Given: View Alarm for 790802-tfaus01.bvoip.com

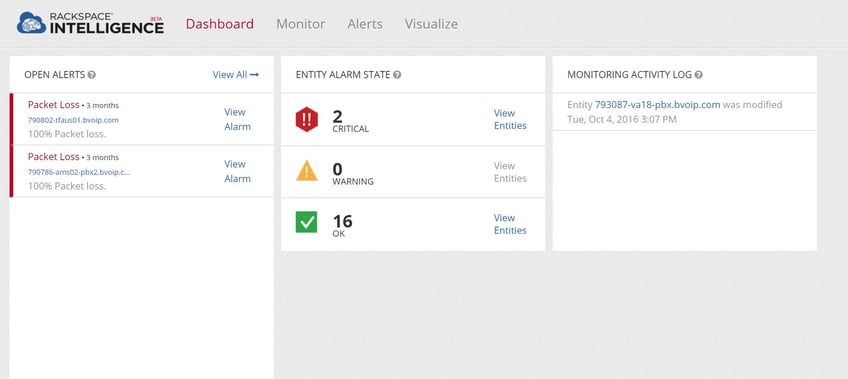Looking at the screenshot, I should (237, 119).
